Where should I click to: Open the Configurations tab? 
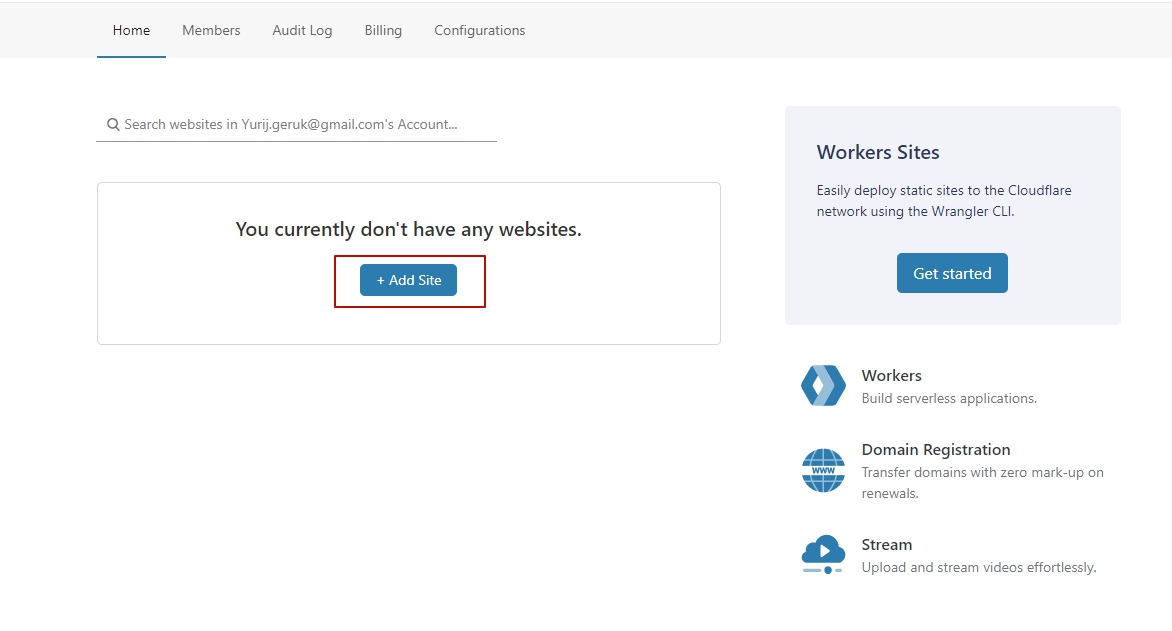(x=479, y=31)
